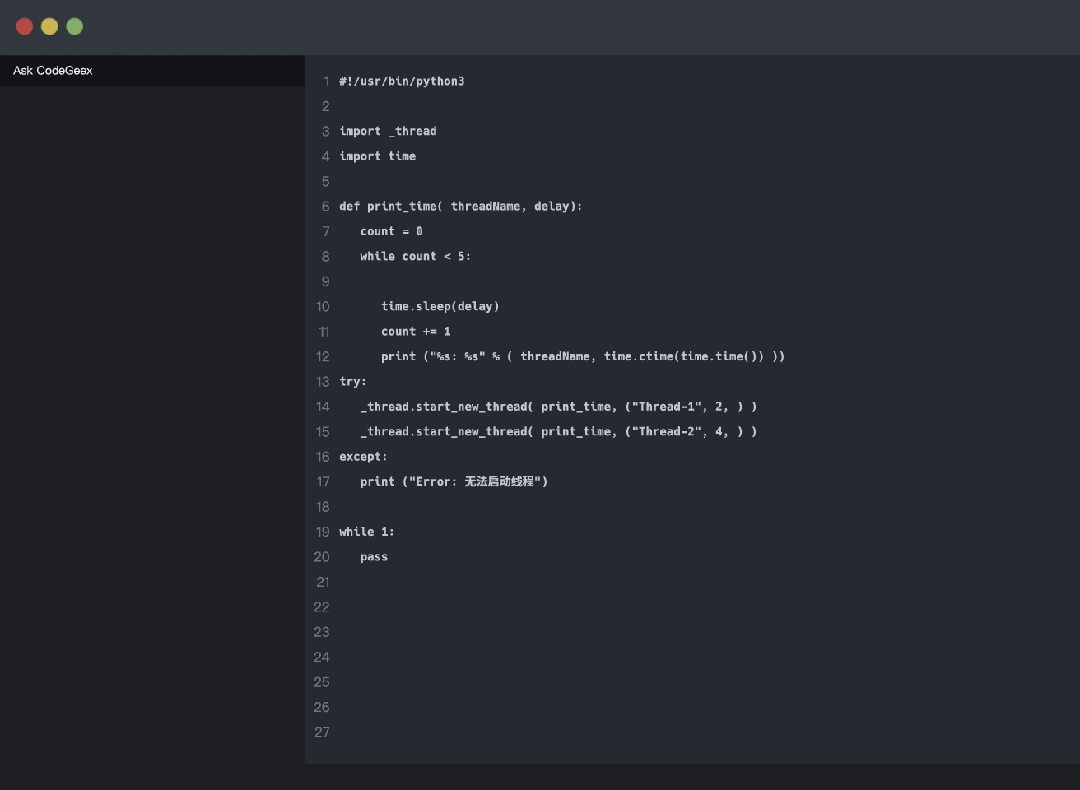Click the 'while 1:' line

click(x=366, y=532)
